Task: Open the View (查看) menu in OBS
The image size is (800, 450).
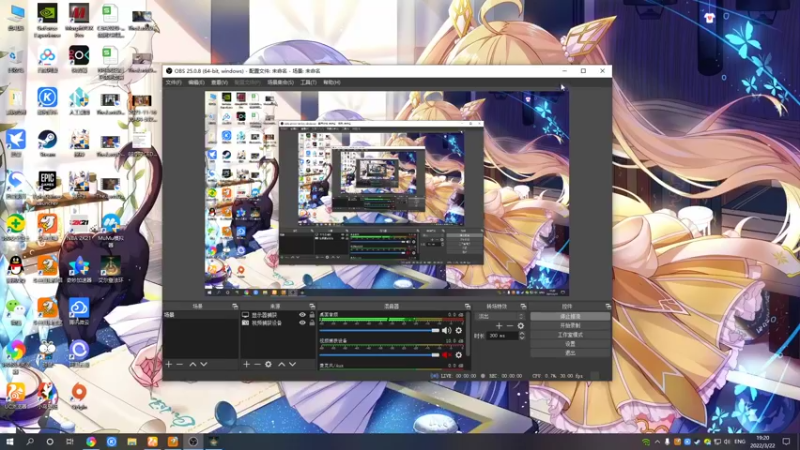Action: click(219, 82)
